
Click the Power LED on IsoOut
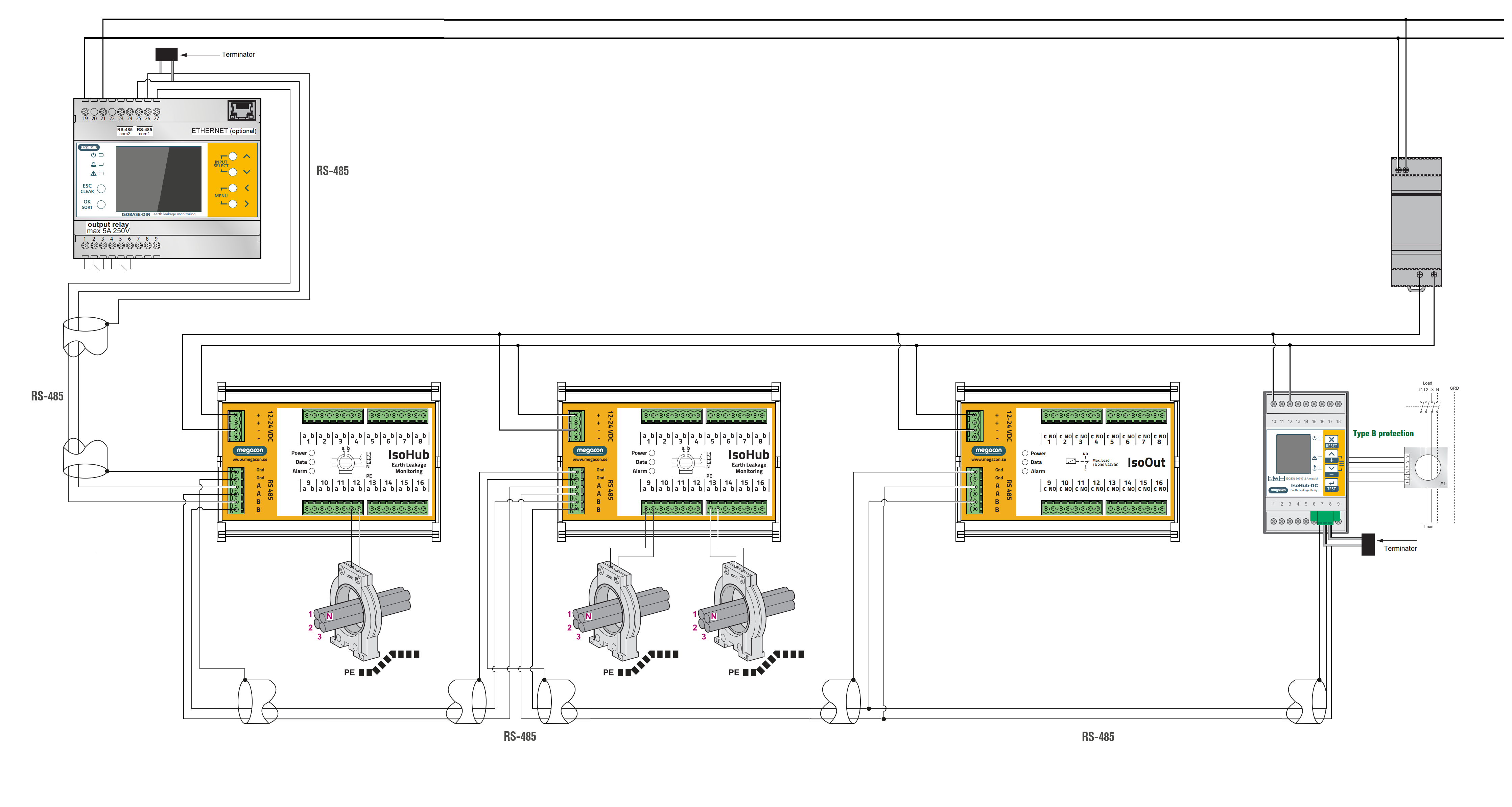[x=1025, y=454]
